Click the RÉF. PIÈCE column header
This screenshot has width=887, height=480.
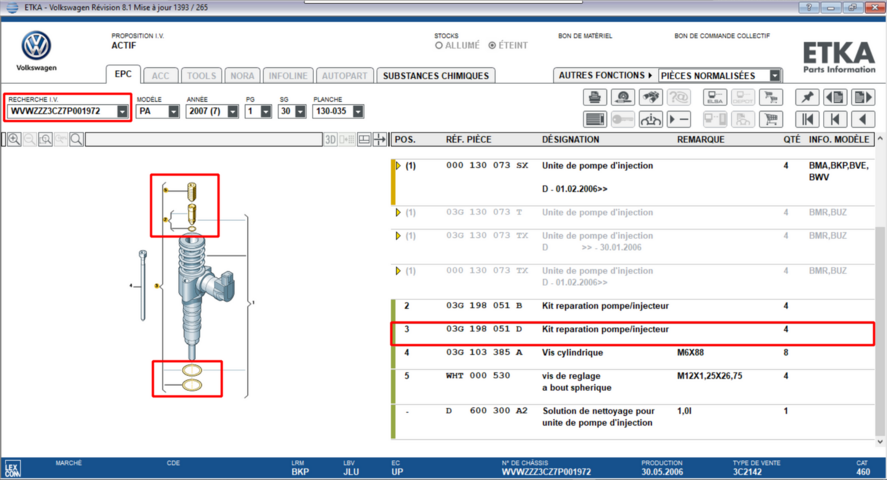[x=468, y=140]
